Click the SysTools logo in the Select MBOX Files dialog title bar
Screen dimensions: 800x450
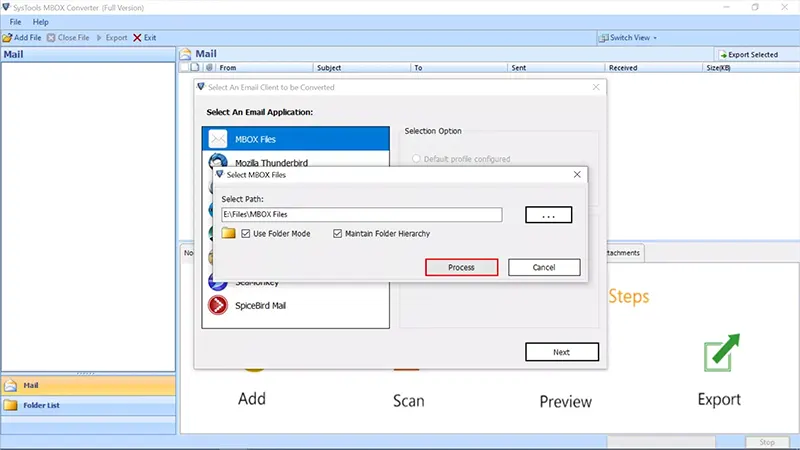[x=219, y=174]
